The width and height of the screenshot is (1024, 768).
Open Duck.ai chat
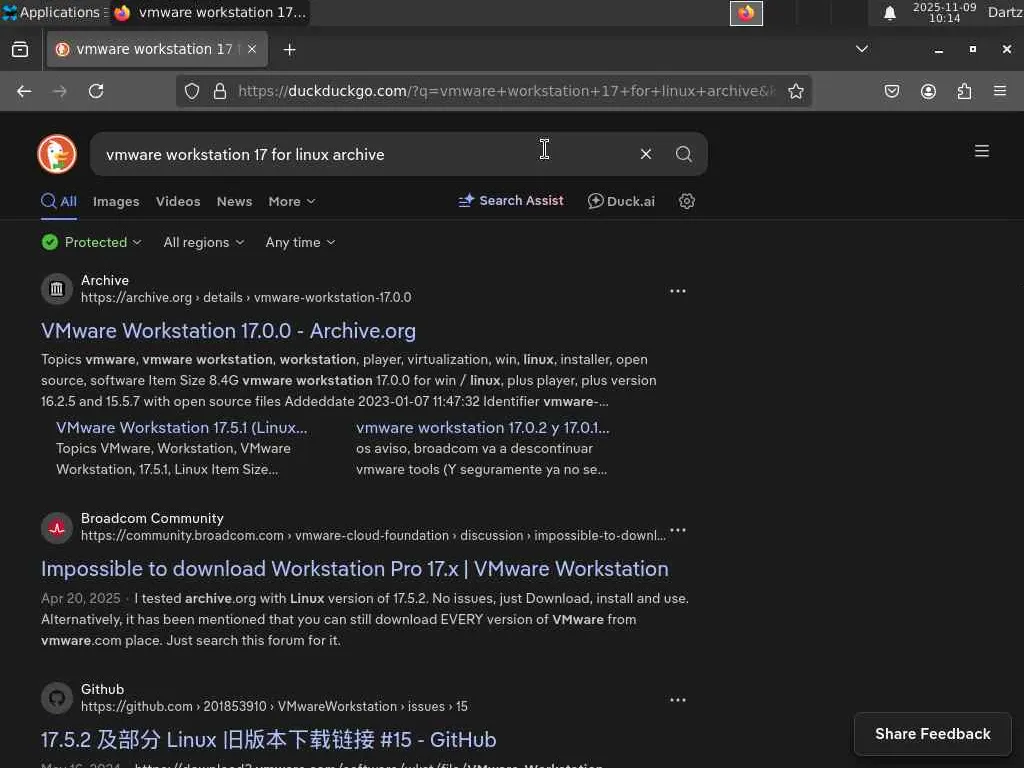click(x=621, y=201)
